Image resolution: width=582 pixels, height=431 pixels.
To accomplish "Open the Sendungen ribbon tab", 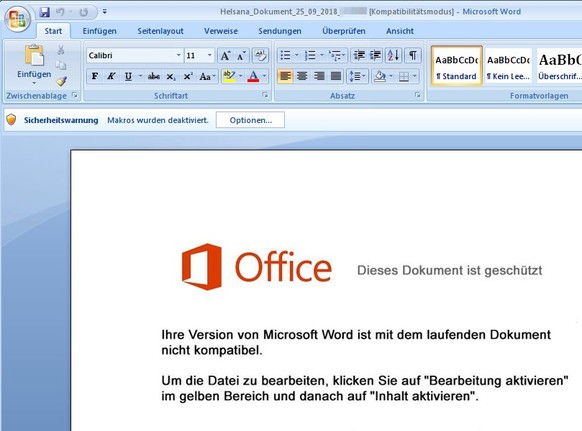I will coord(279,31).
